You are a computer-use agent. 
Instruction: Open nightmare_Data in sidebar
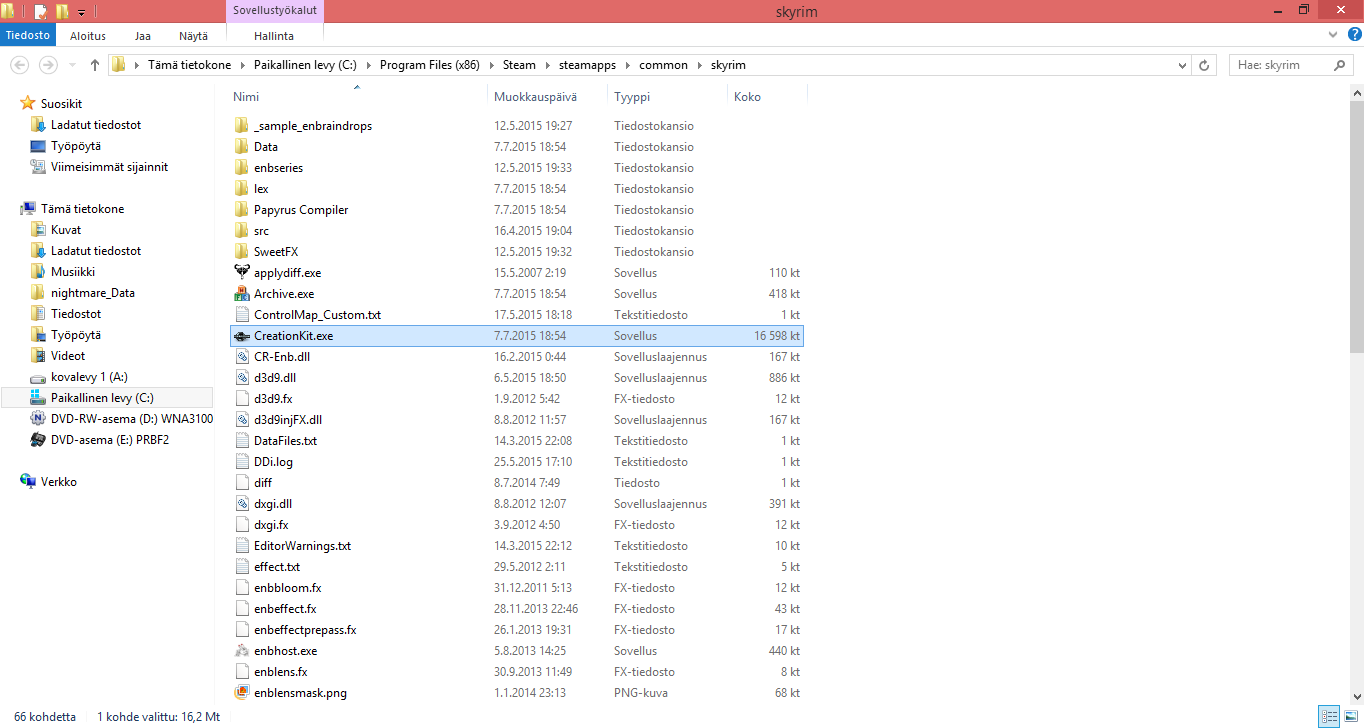click(93, 293)
